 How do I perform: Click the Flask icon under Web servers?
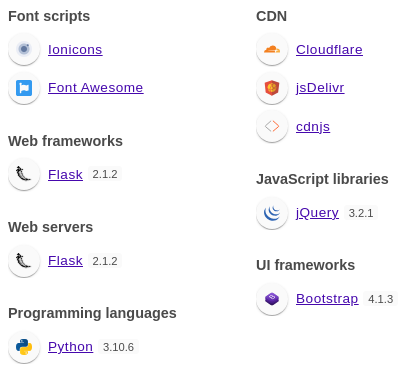24,261
